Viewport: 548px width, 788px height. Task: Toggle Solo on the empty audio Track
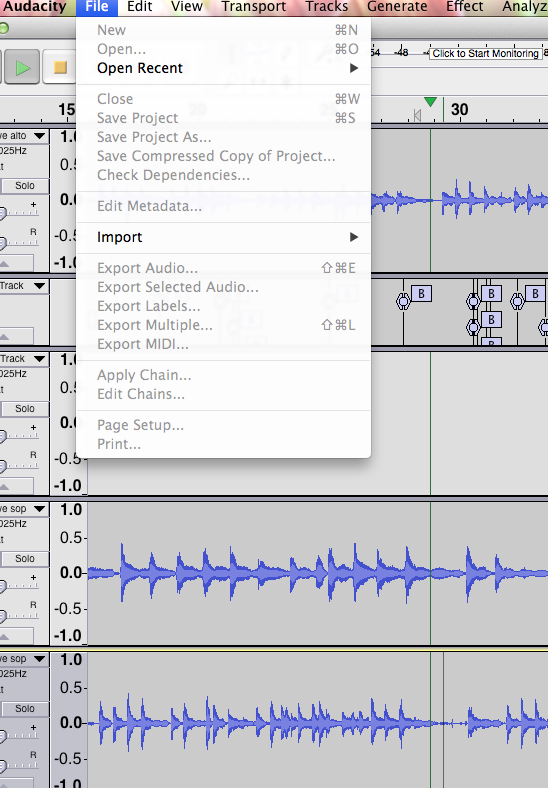pyautogui.click(x=25, y=409)
